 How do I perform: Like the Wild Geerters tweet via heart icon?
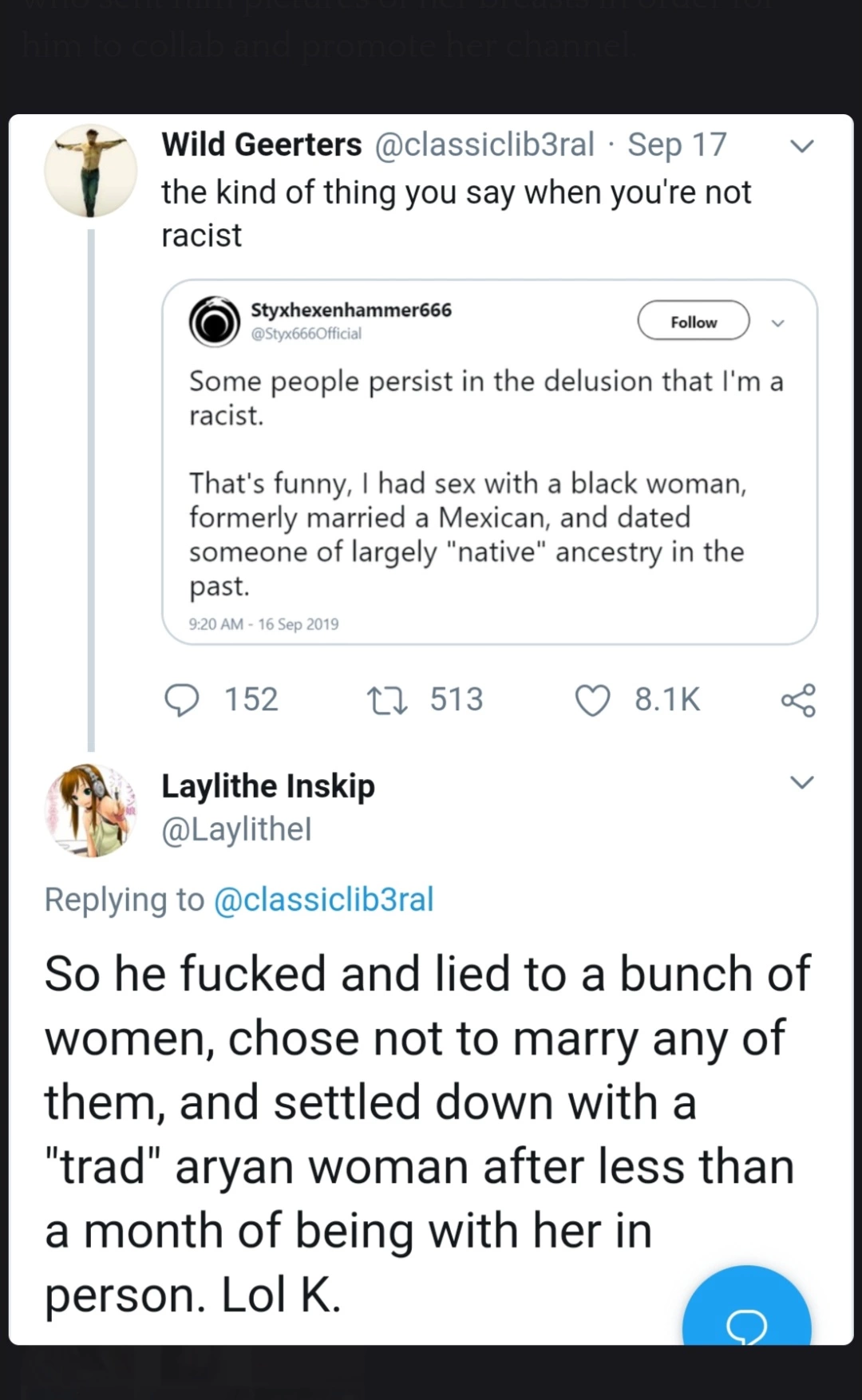593,701
